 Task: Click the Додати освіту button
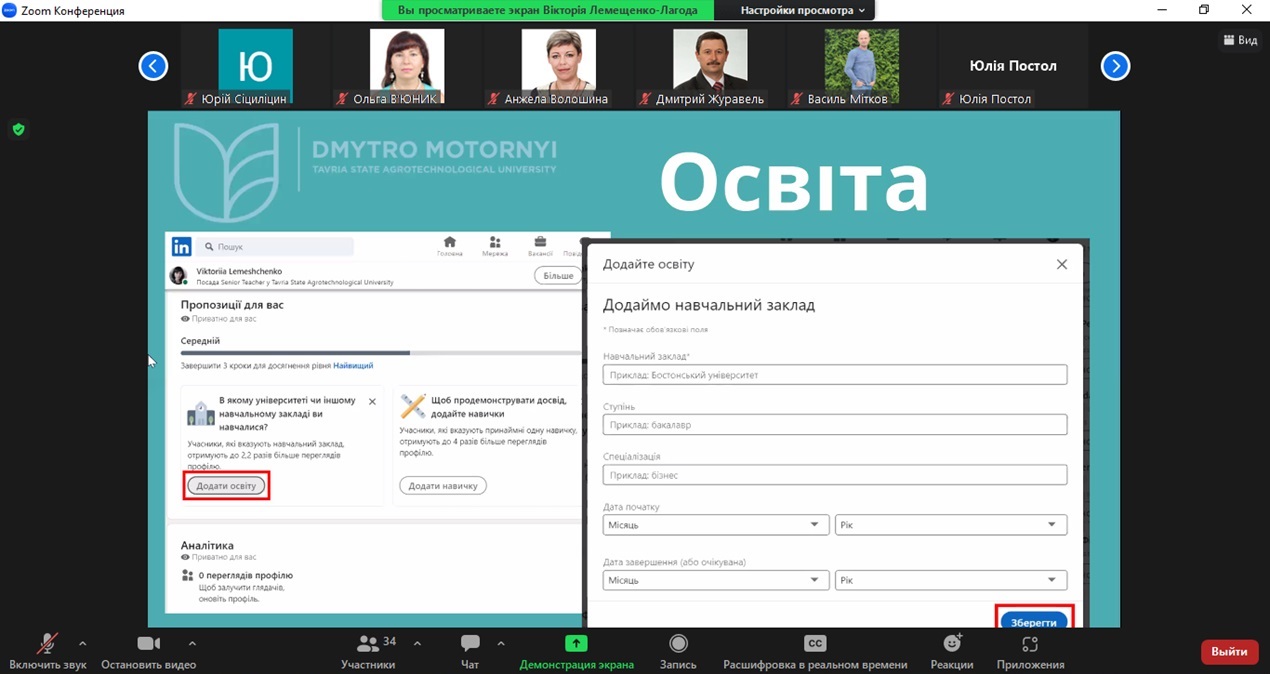point(226,486)
